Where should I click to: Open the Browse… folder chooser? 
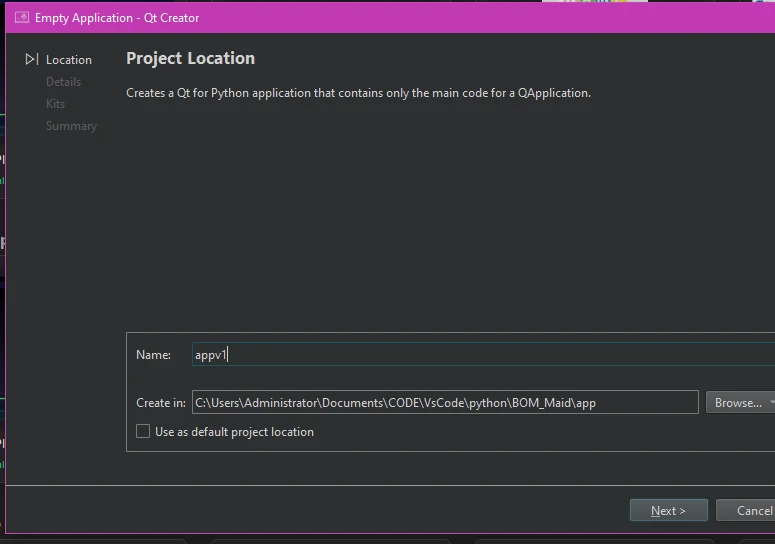pyautogui.click(x=738, y=402)
